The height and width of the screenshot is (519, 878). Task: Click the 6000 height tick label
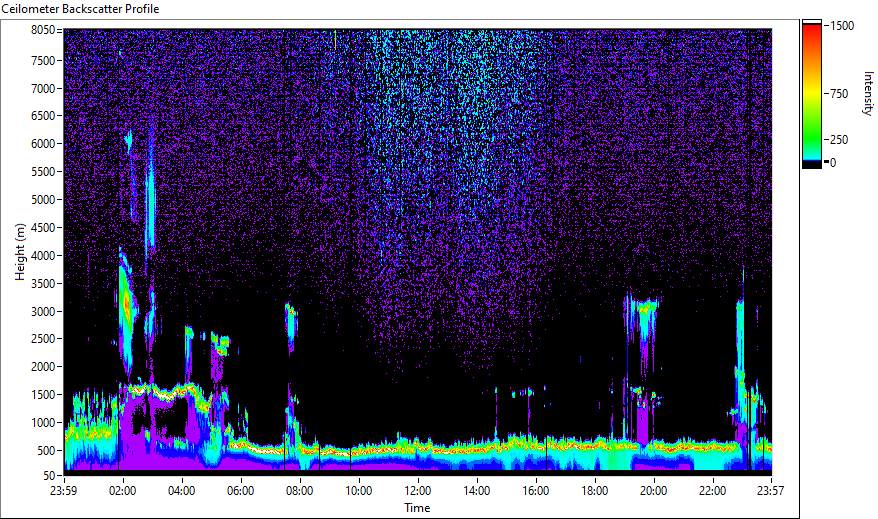(x=43, y=144)
